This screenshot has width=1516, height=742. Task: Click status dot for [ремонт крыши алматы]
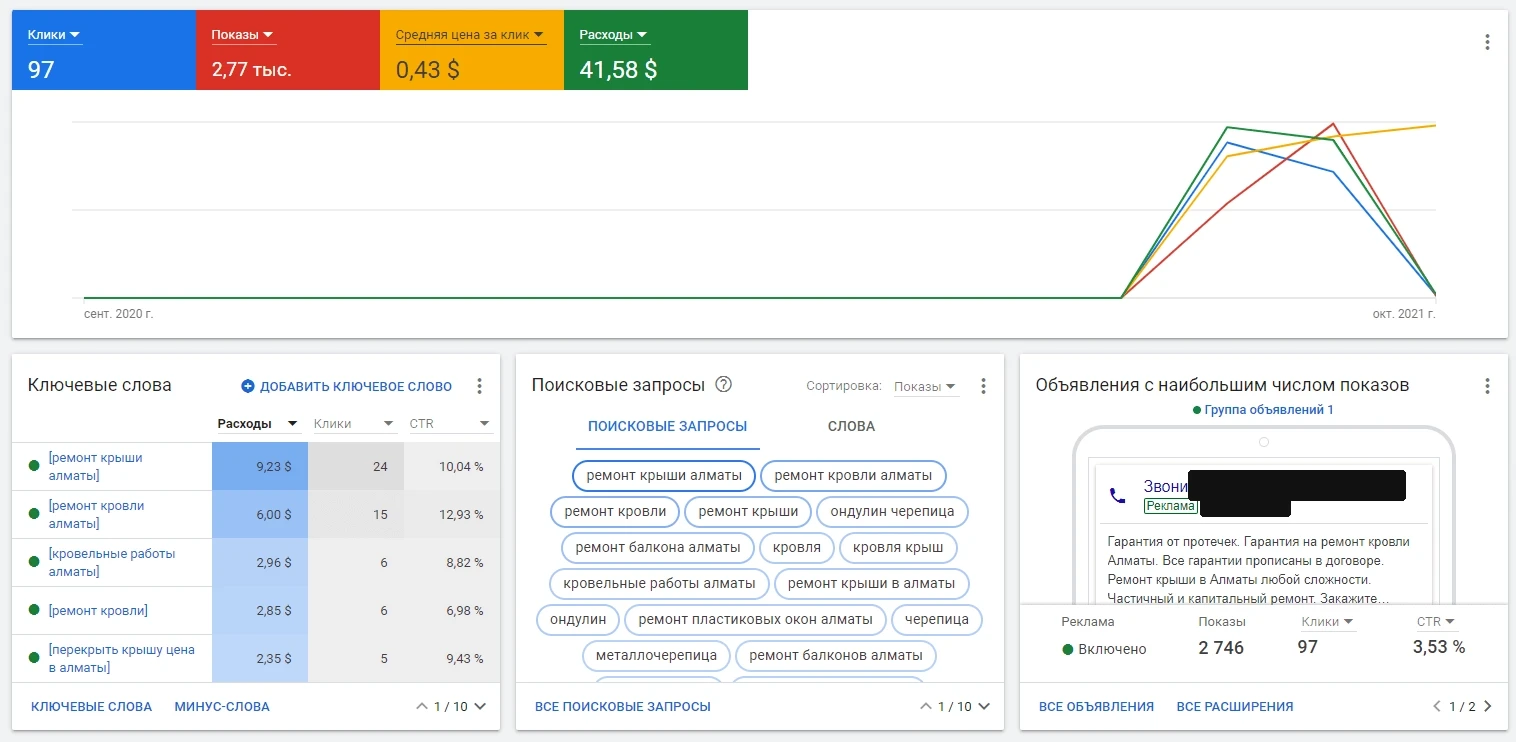tap(34, 465)
